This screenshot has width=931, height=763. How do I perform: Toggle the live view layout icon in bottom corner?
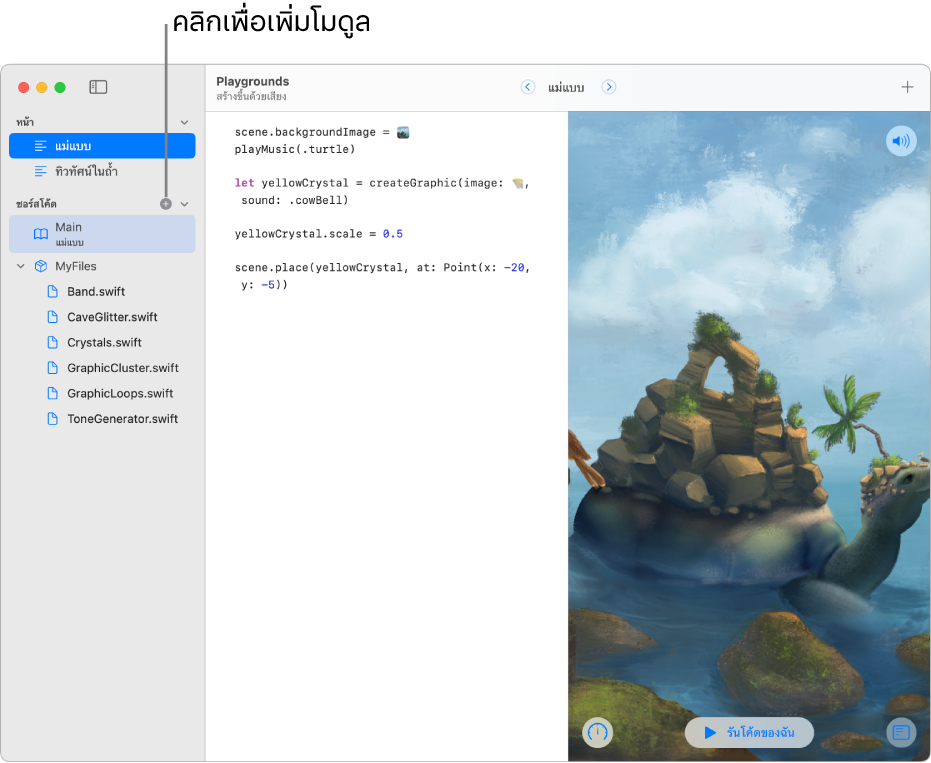(901, 733)
